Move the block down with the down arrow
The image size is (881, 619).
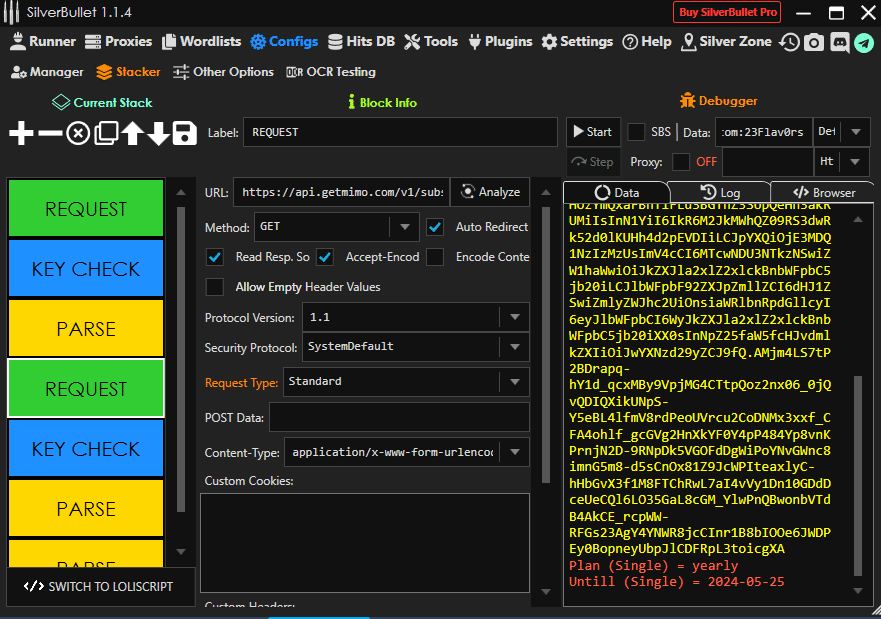click(158, 134)
